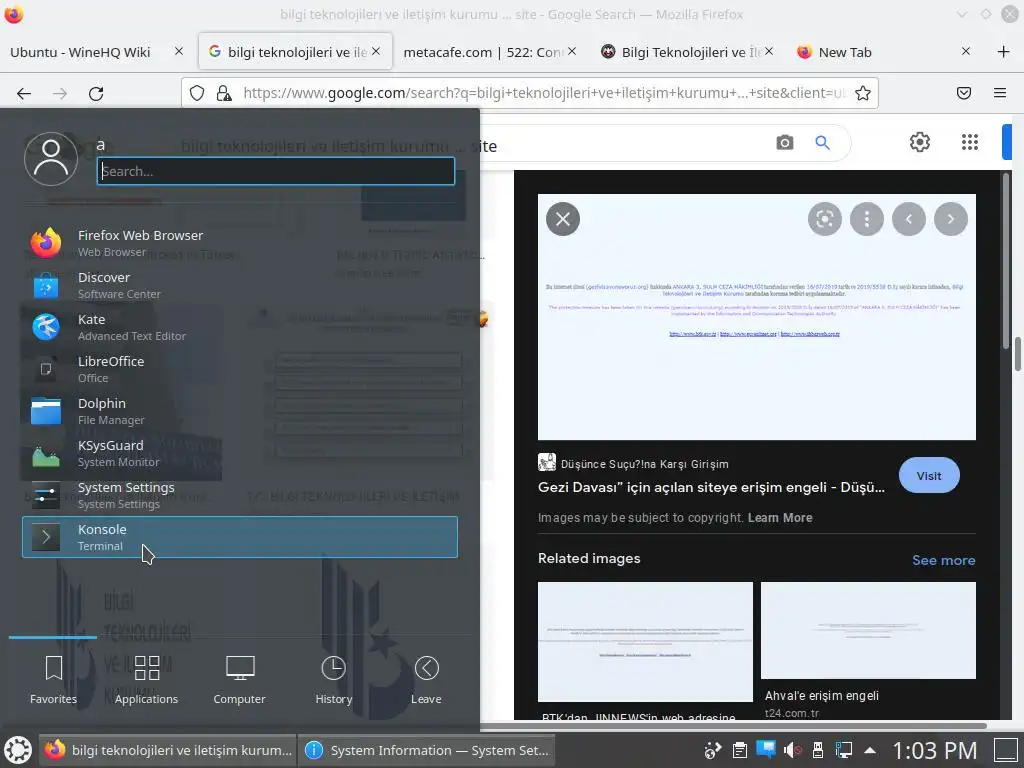Switch to the History launcher tab
Viewport: 1024px width, 768px height.
tap(334, 679)
